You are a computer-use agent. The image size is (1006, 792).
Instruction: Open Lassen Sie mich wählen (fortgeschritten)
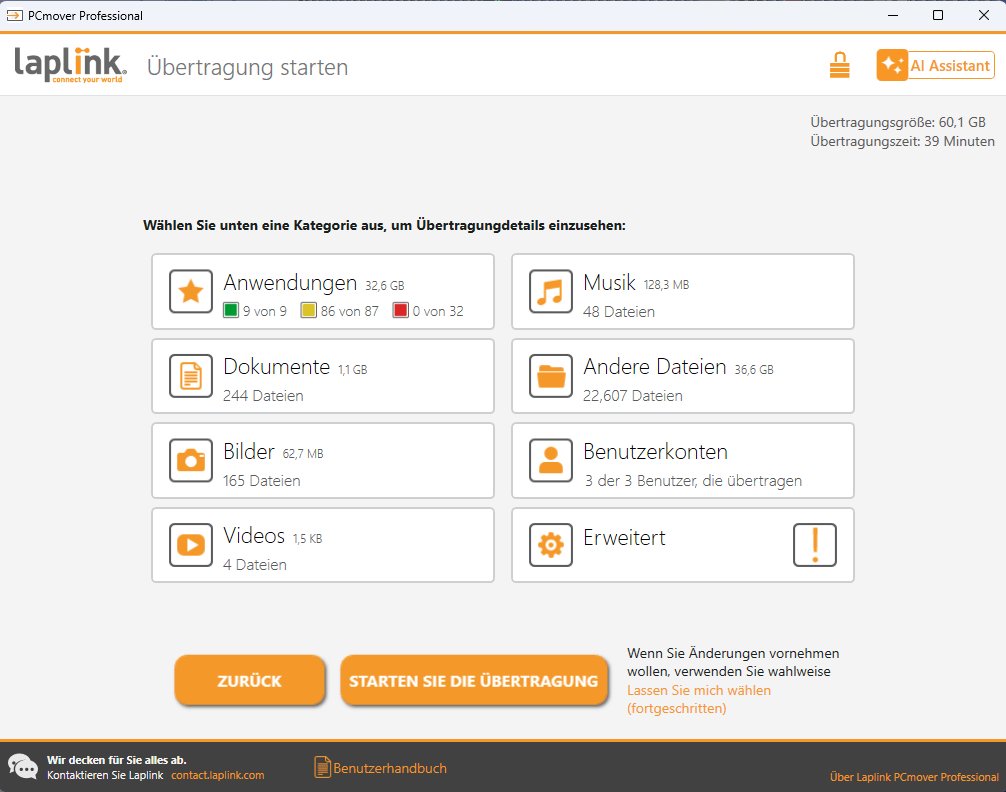(699, 699)
